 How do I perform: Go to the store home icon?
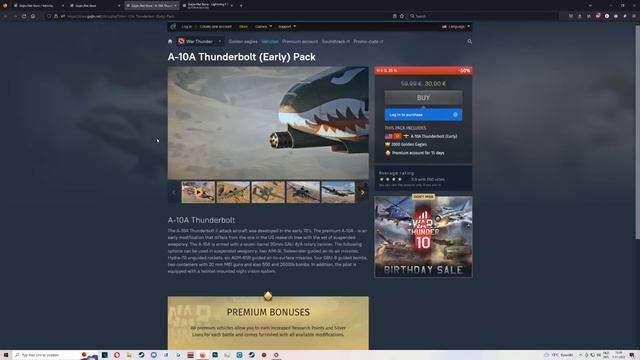(x=170, y=41)
